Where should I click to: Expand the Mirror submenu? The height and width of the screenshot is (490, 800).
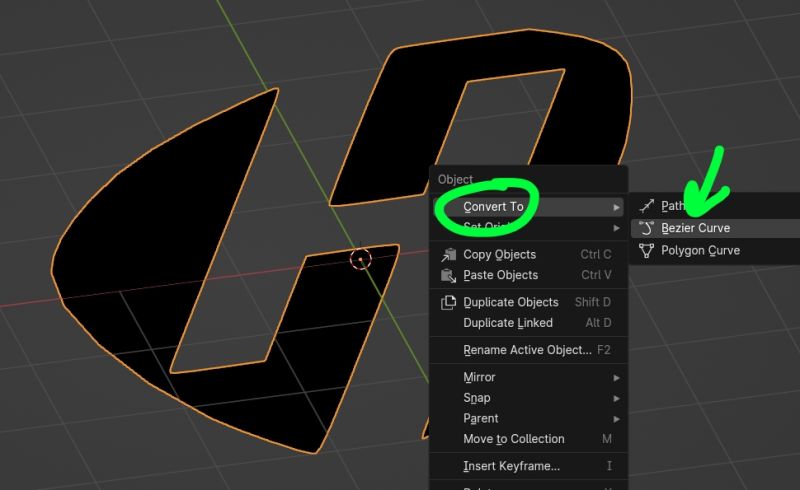(529, 377)
